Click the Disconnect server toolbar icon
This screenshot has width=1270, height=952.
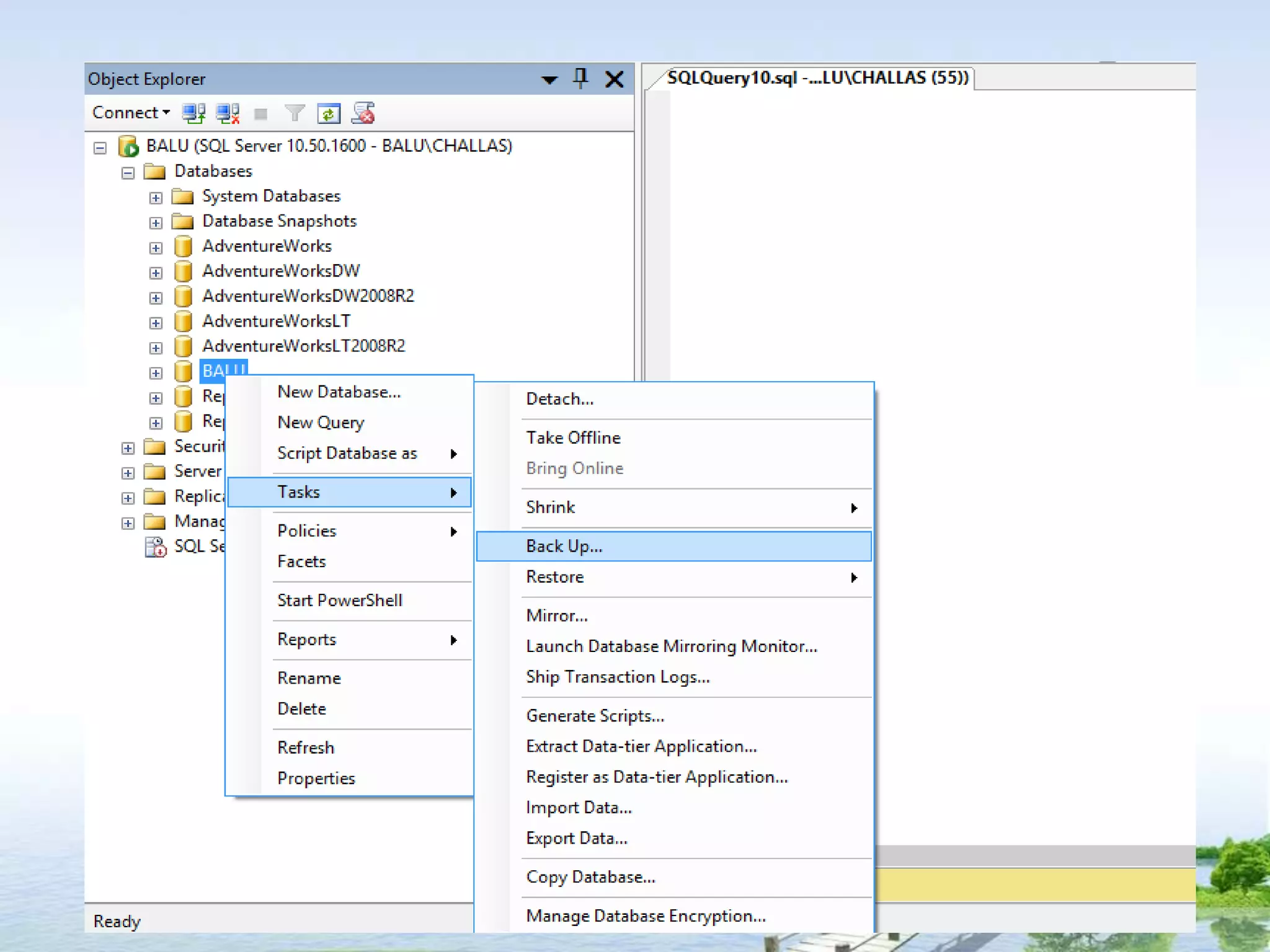228,113
